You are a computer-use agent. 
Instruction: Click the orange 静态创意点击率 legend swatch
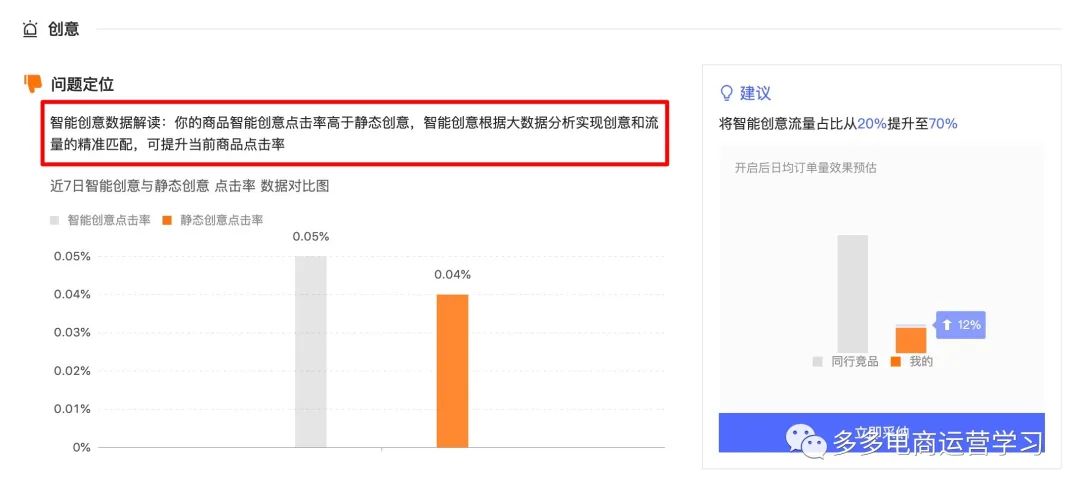tap(167, 220)
